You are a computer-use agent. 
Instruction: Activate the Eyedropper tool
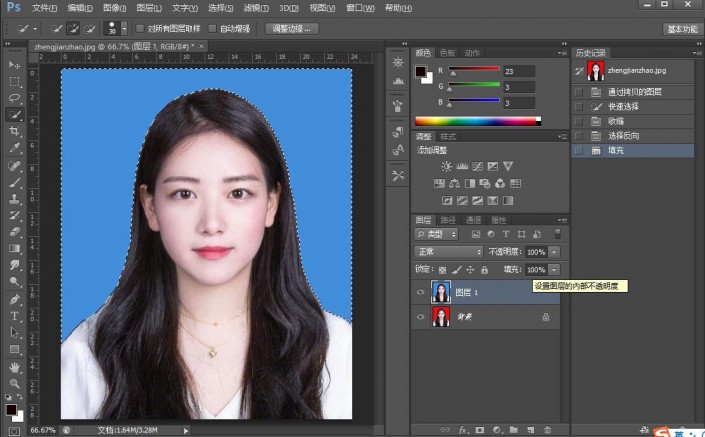pos(15,147)
